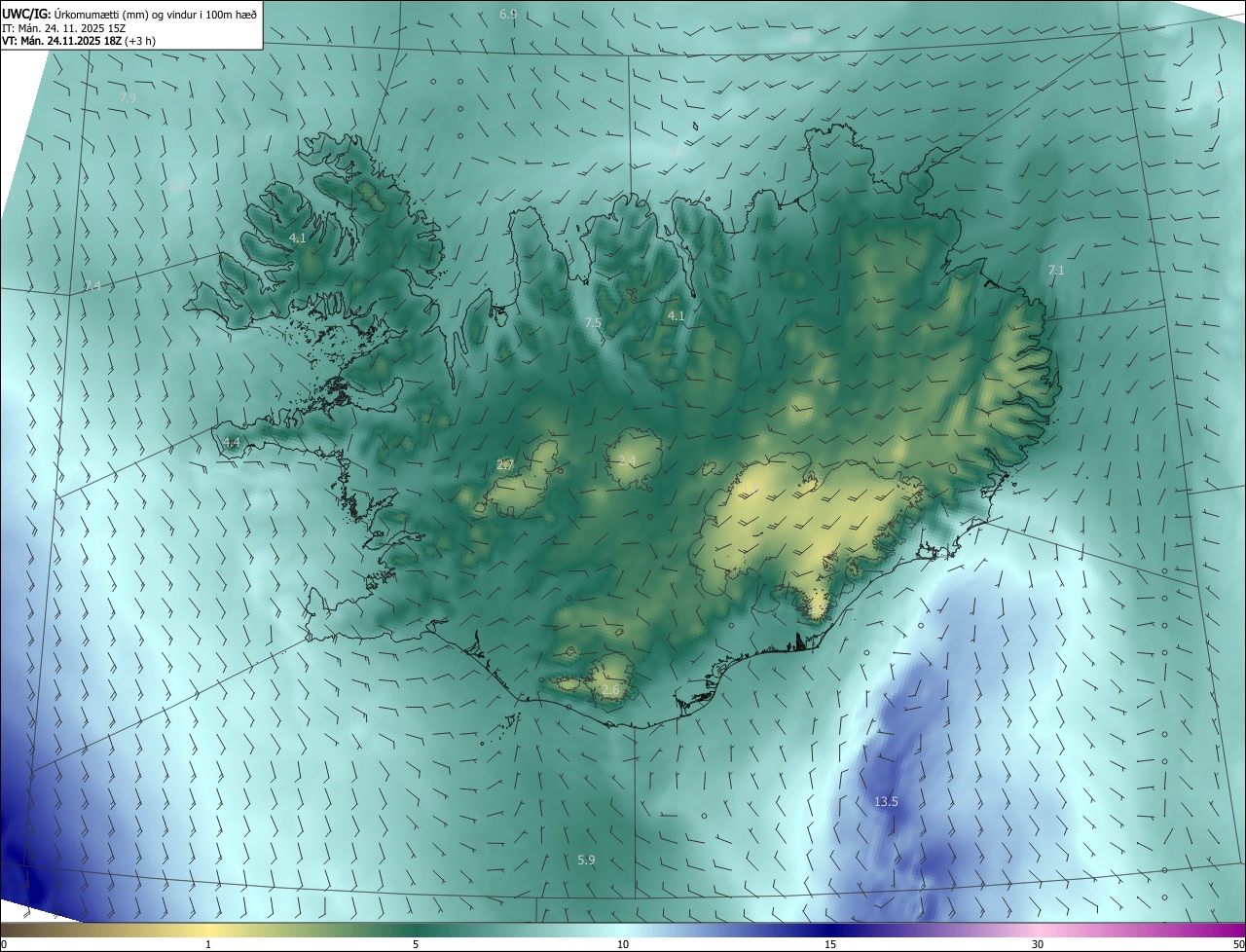
Task: Click the '15' tick label on the color scale
Action: [x=830, y=944]
